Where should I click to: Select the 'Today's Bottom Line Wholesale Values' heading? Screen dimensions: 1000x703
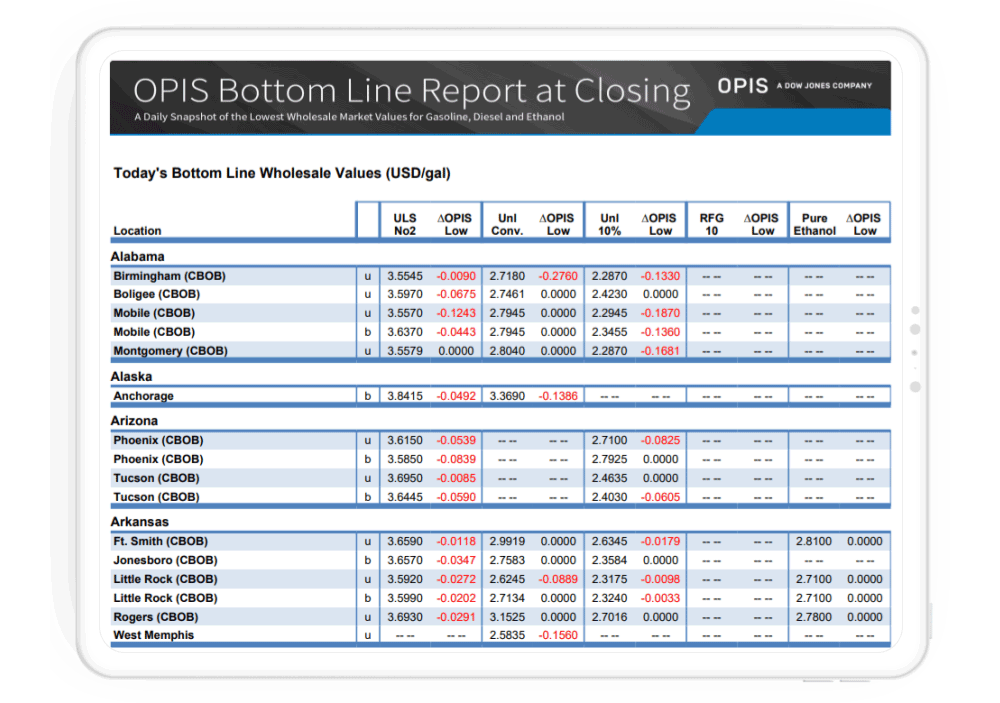click(282, 173)
